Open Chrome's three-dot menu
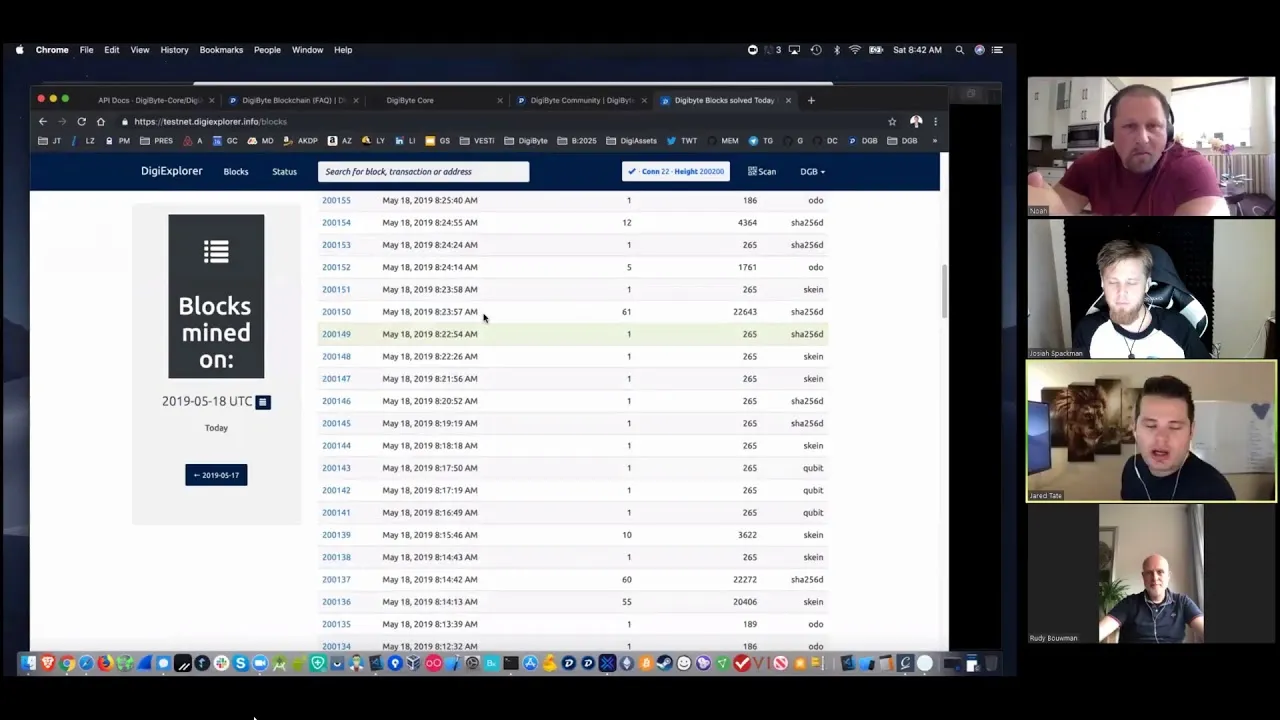This screenshot has height=720, width=1280. click(935, 121)
